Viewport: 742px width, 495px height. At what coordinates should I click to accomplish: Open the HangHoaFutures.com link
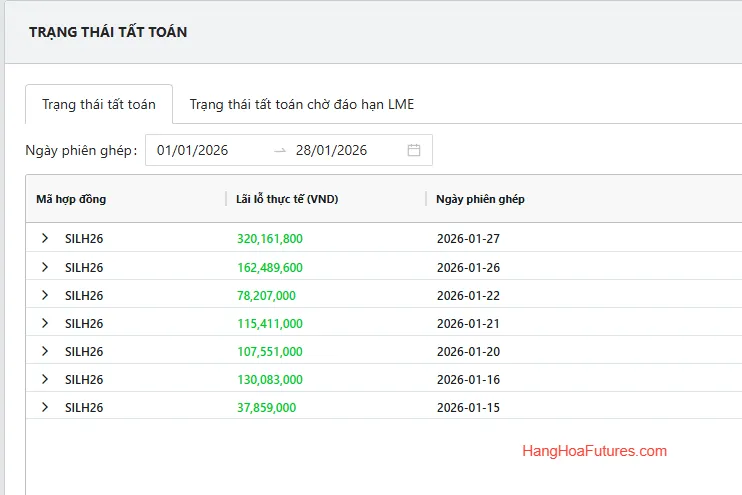594,451
